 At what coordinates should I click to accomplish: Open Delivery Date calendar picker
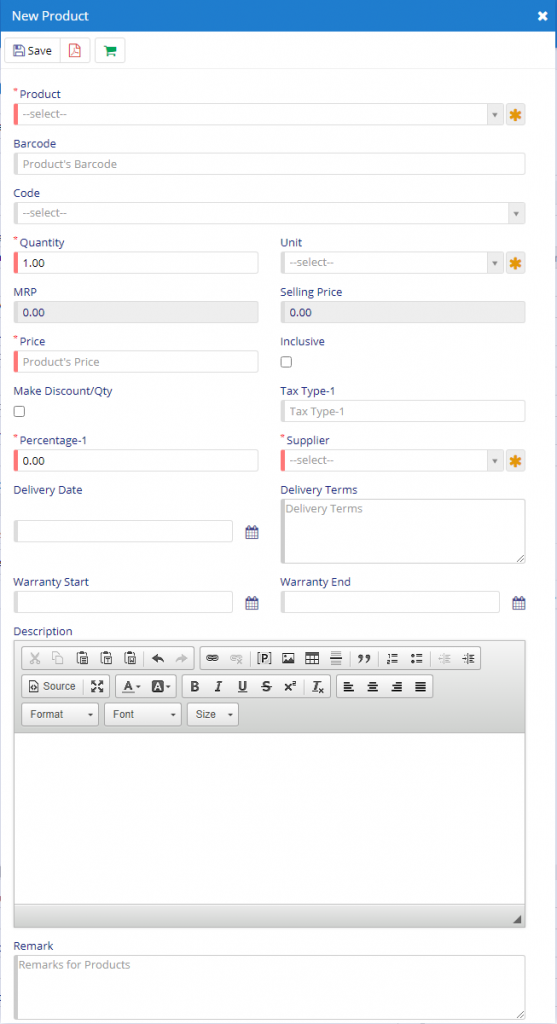coord(251,532)
